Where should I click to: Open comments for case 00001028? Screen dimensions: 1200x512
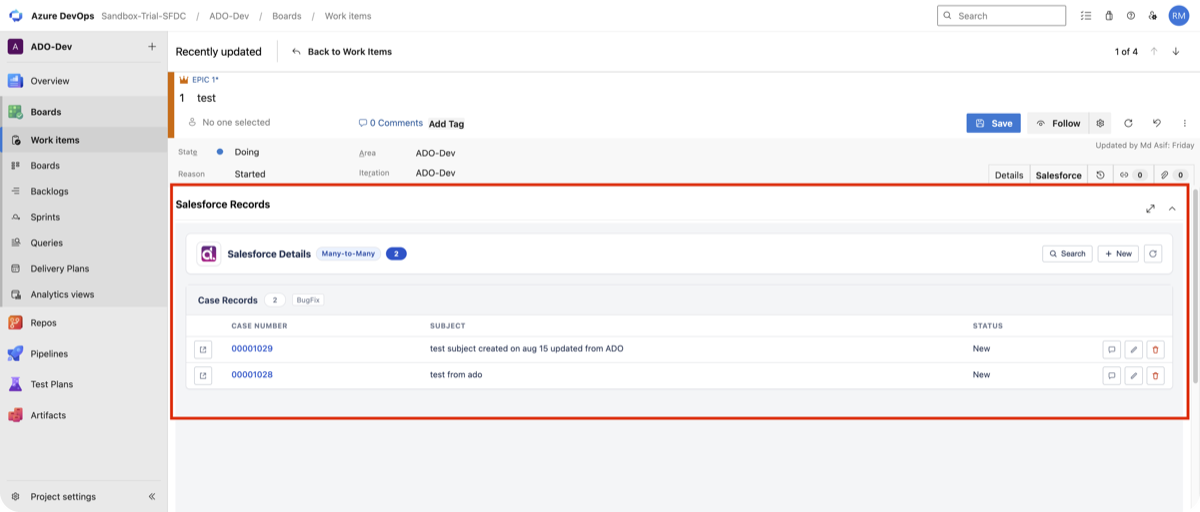click(1111, 375)
